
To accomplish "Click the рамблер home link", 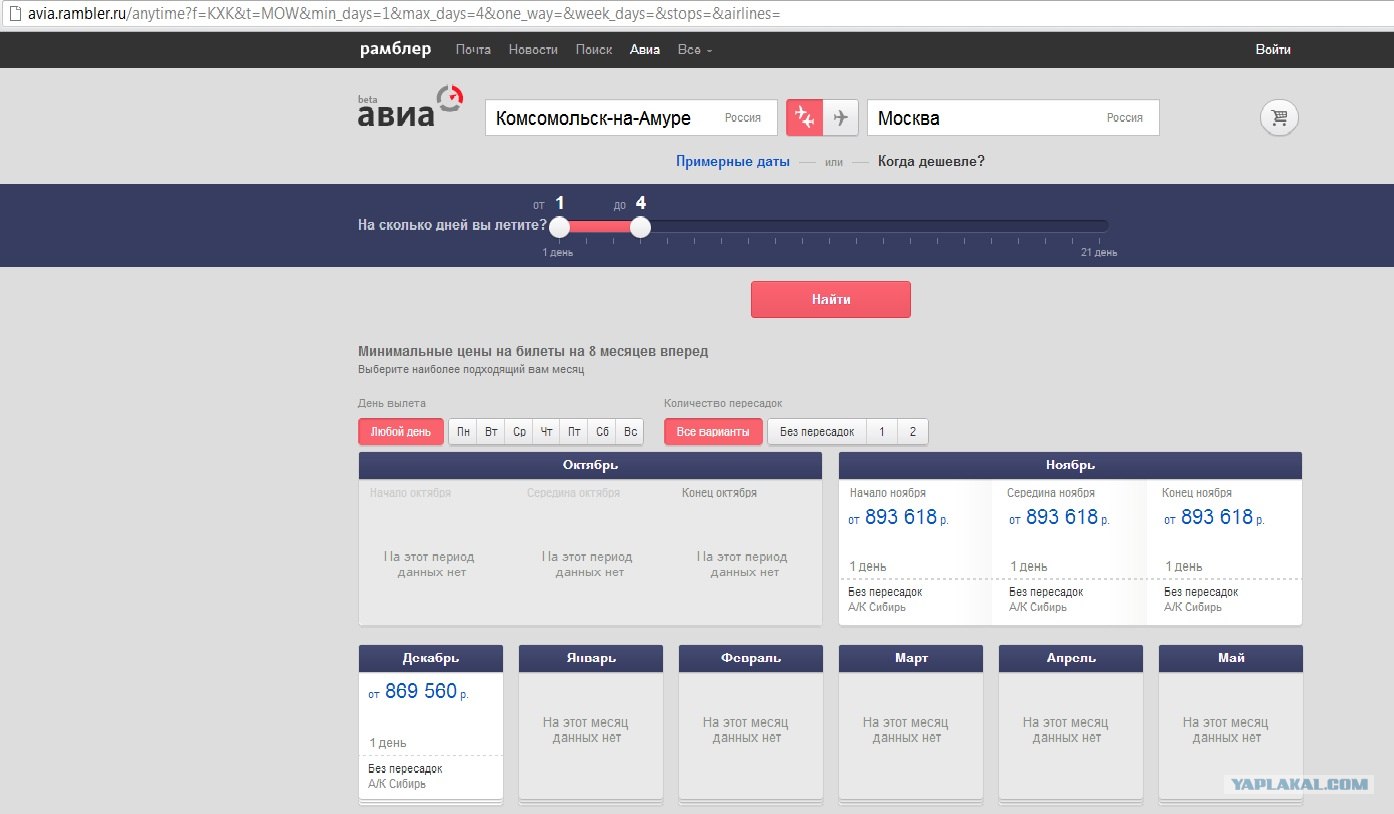I will [x=396, y=49].
